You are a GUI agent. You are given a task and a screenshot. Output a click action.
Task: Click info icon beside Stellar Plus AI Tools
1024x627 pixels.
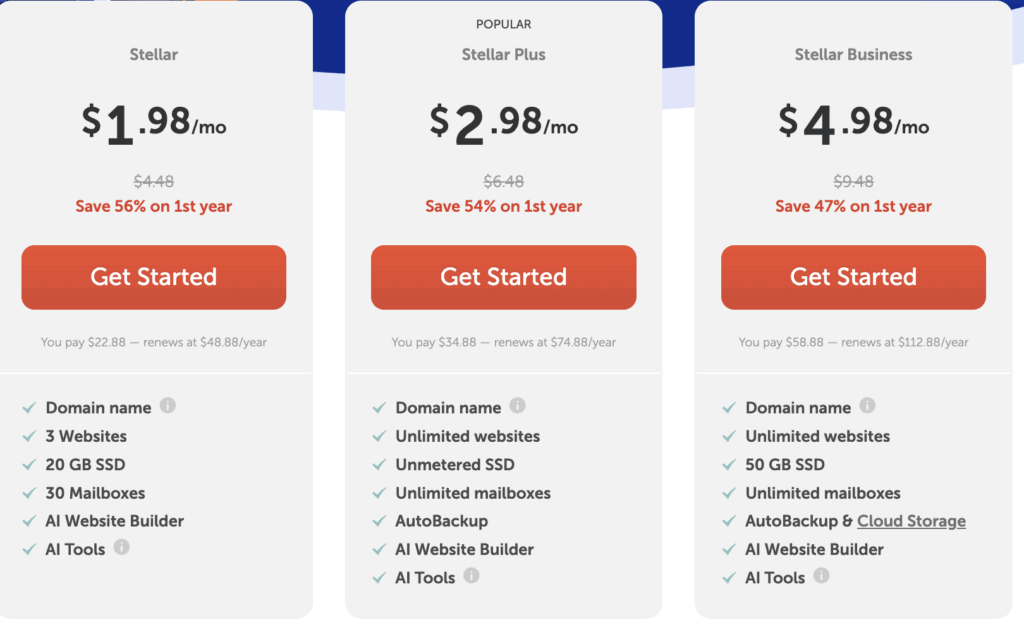(472, 576)
